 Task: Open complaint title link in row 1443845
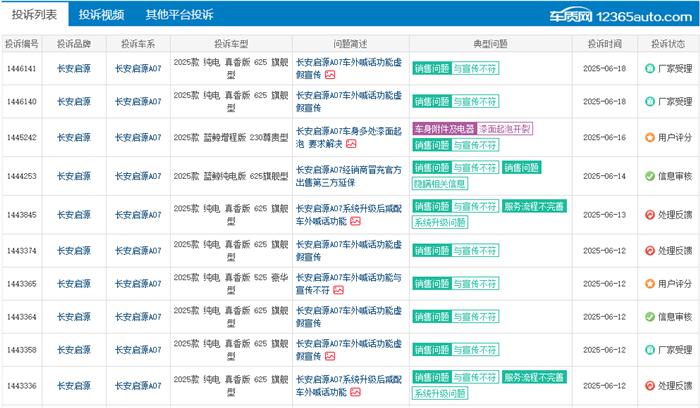349,215
